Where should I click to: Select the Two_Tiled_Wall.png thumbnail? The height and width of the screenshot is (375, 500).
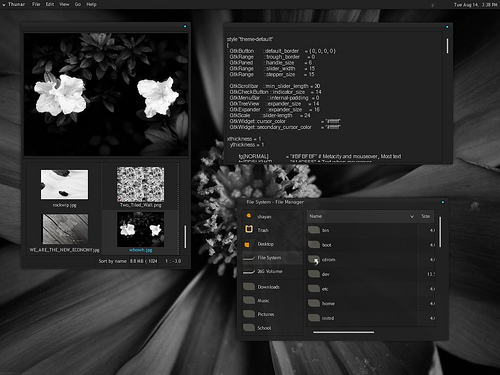coord(140,184)
